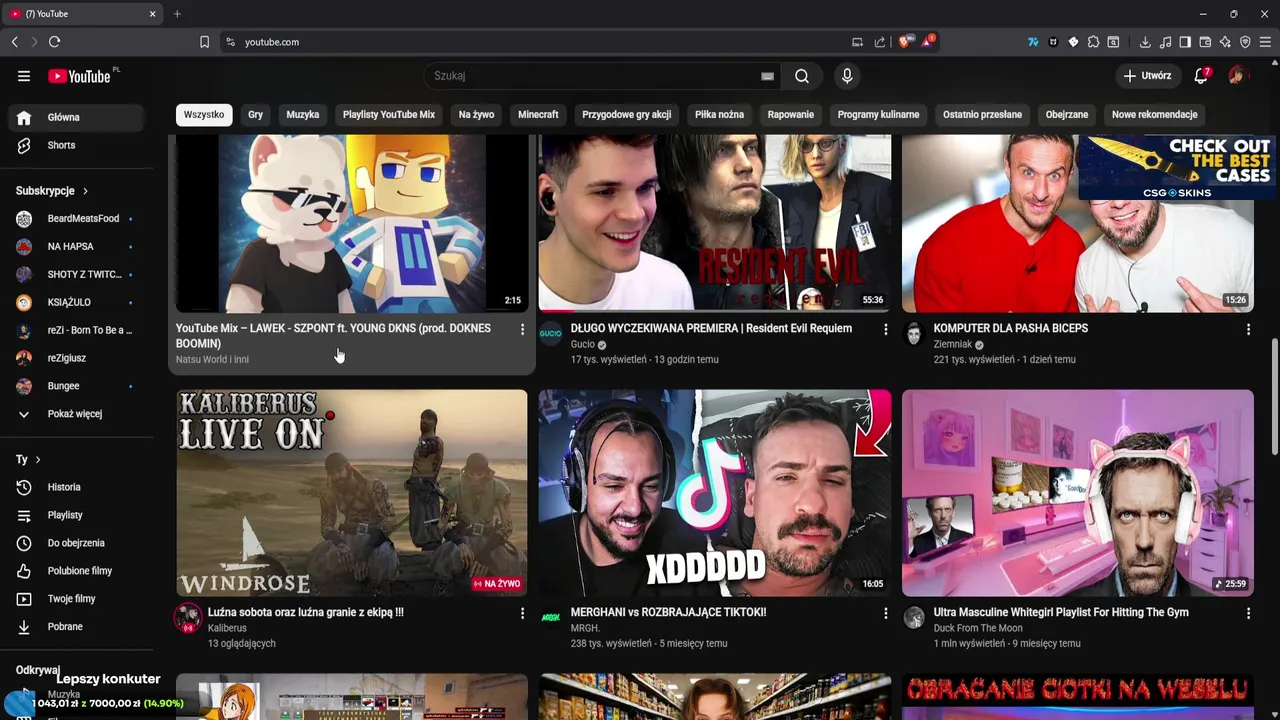Open Polubione filmy liked videos
This screenshot has width=1280, height=720.
77,571
